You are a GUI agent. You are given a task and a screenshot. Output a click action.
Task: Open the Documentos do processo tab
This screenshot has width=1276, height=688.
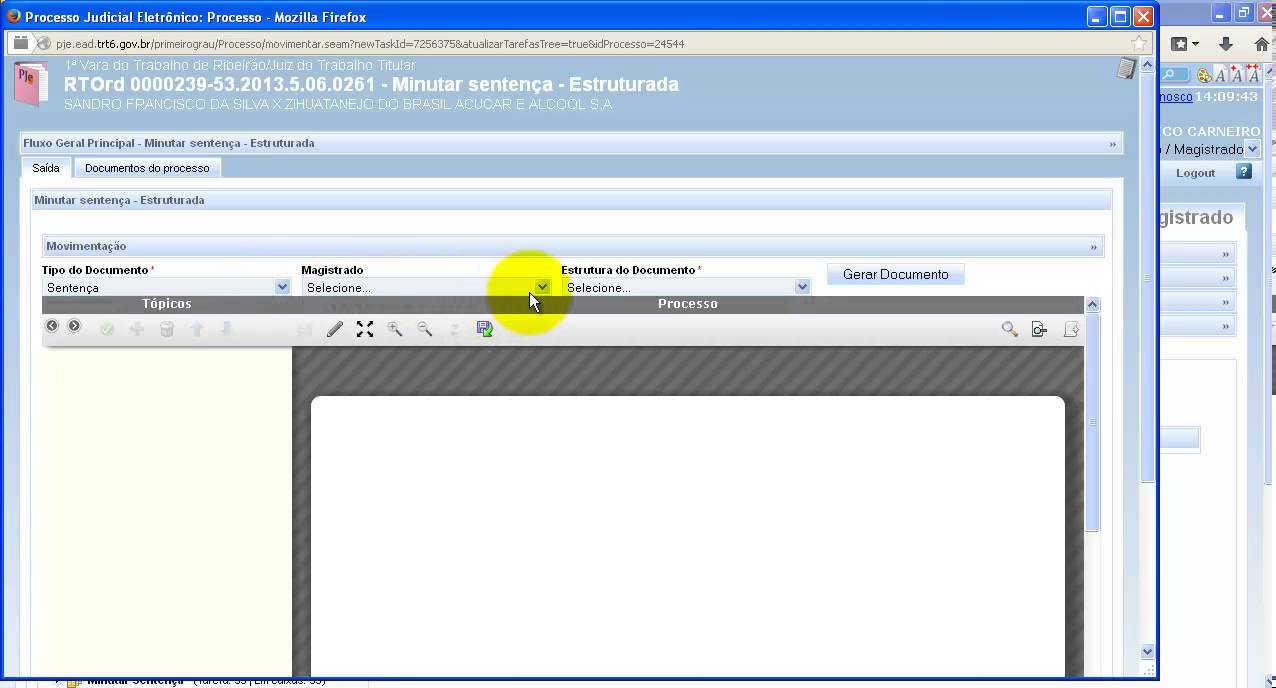point(147,168)
